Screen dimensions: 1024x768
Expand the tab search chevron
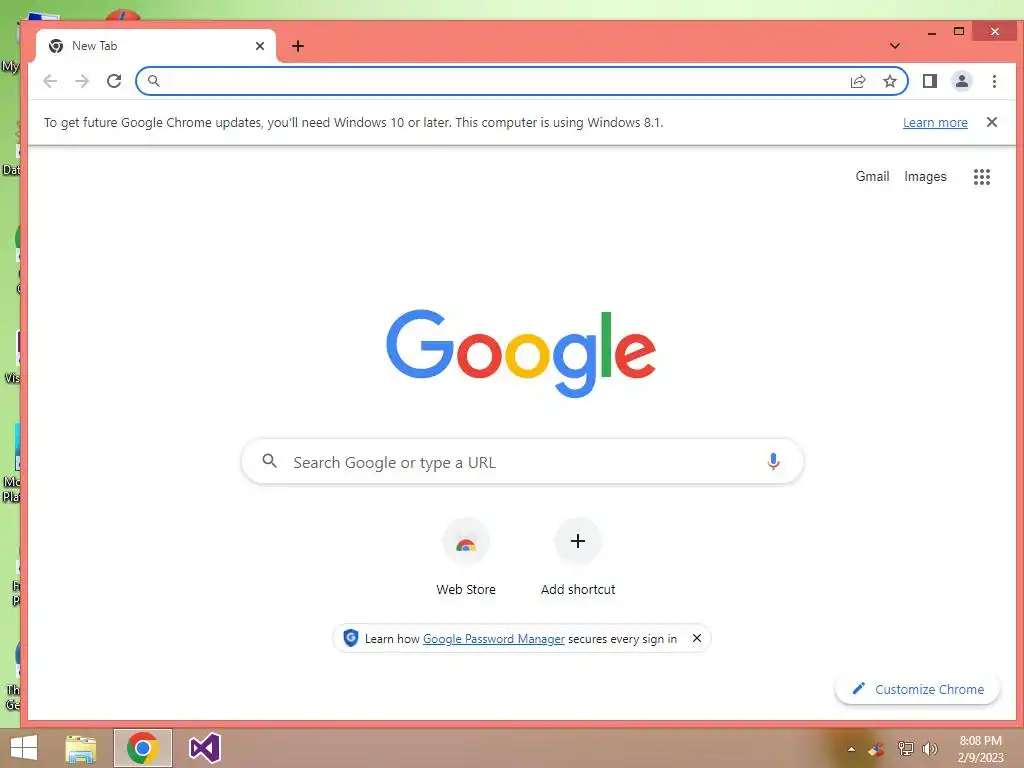895,46
